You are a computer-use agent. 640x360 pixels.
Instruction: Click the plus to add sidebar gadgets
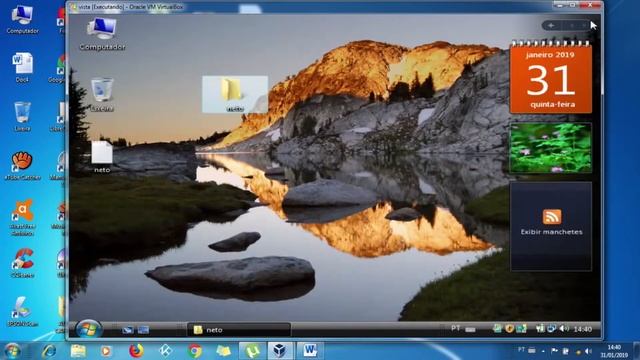[x=551, y=26]
